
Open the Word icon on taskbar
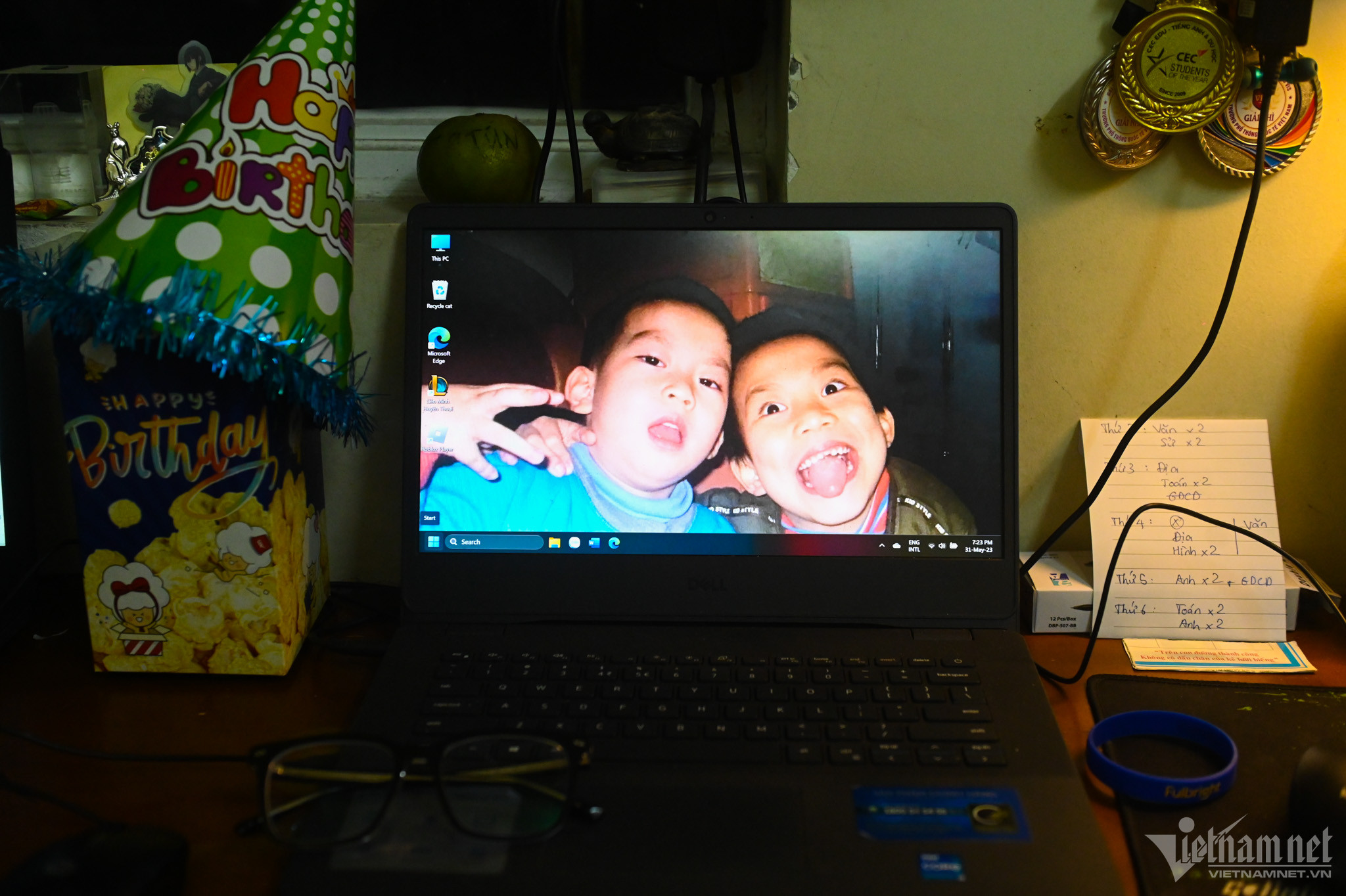click(594, 543)
